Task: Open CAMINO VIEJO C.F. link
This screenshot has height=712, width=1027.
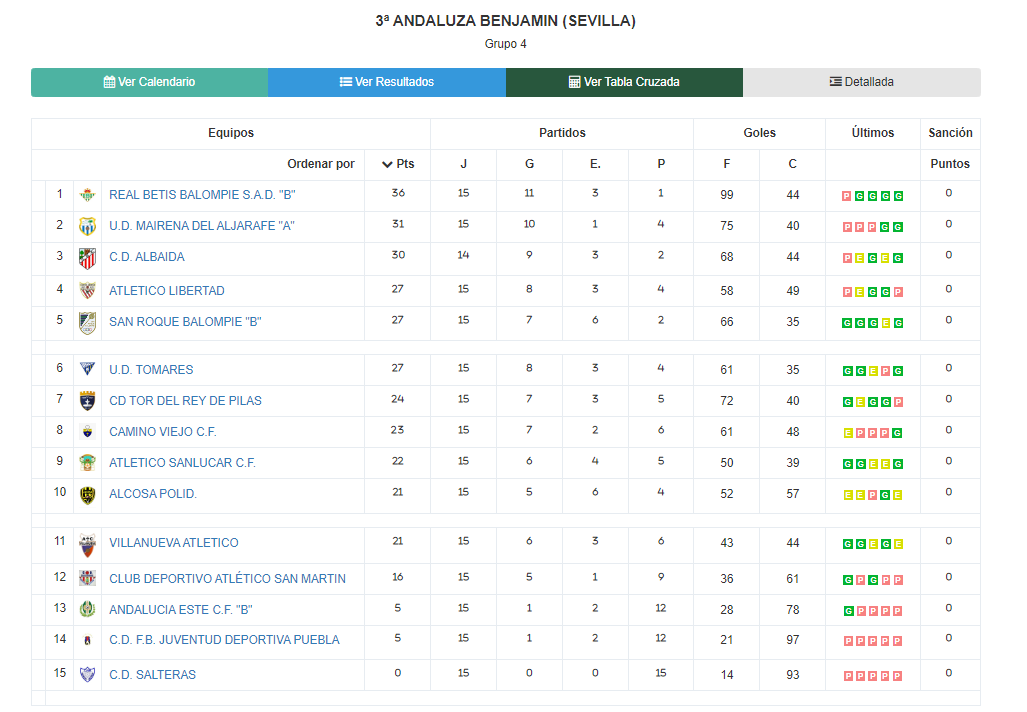Action: coord(162,432)
